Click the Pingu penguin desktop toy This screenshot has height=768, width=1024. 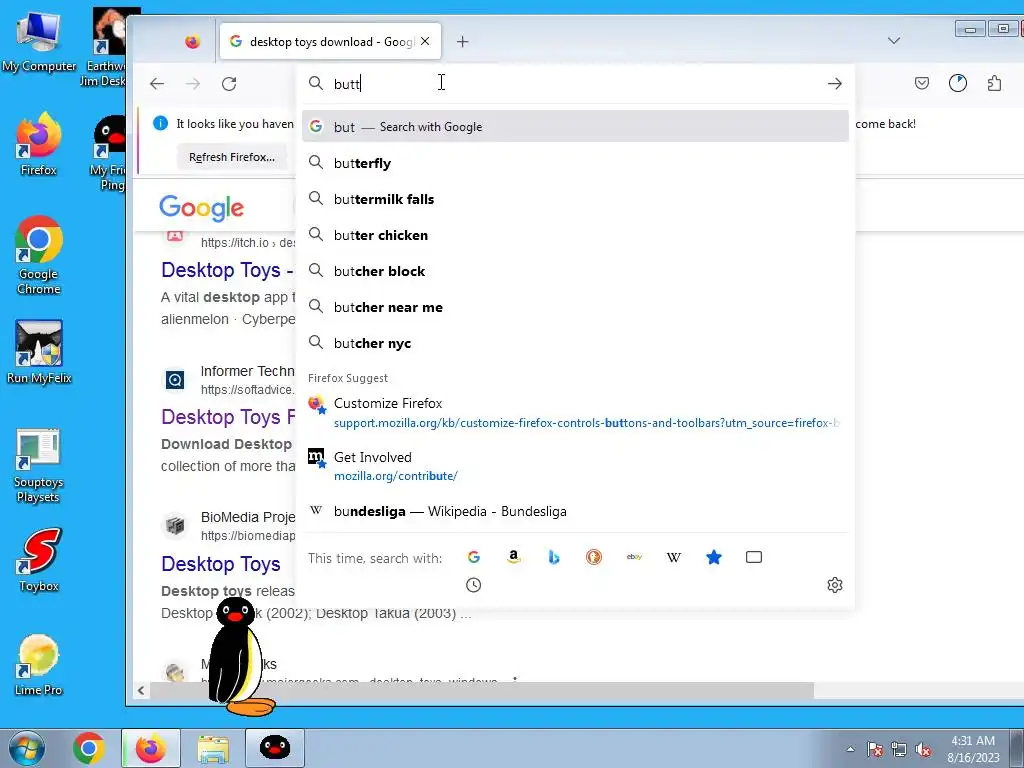pos(238,656)
